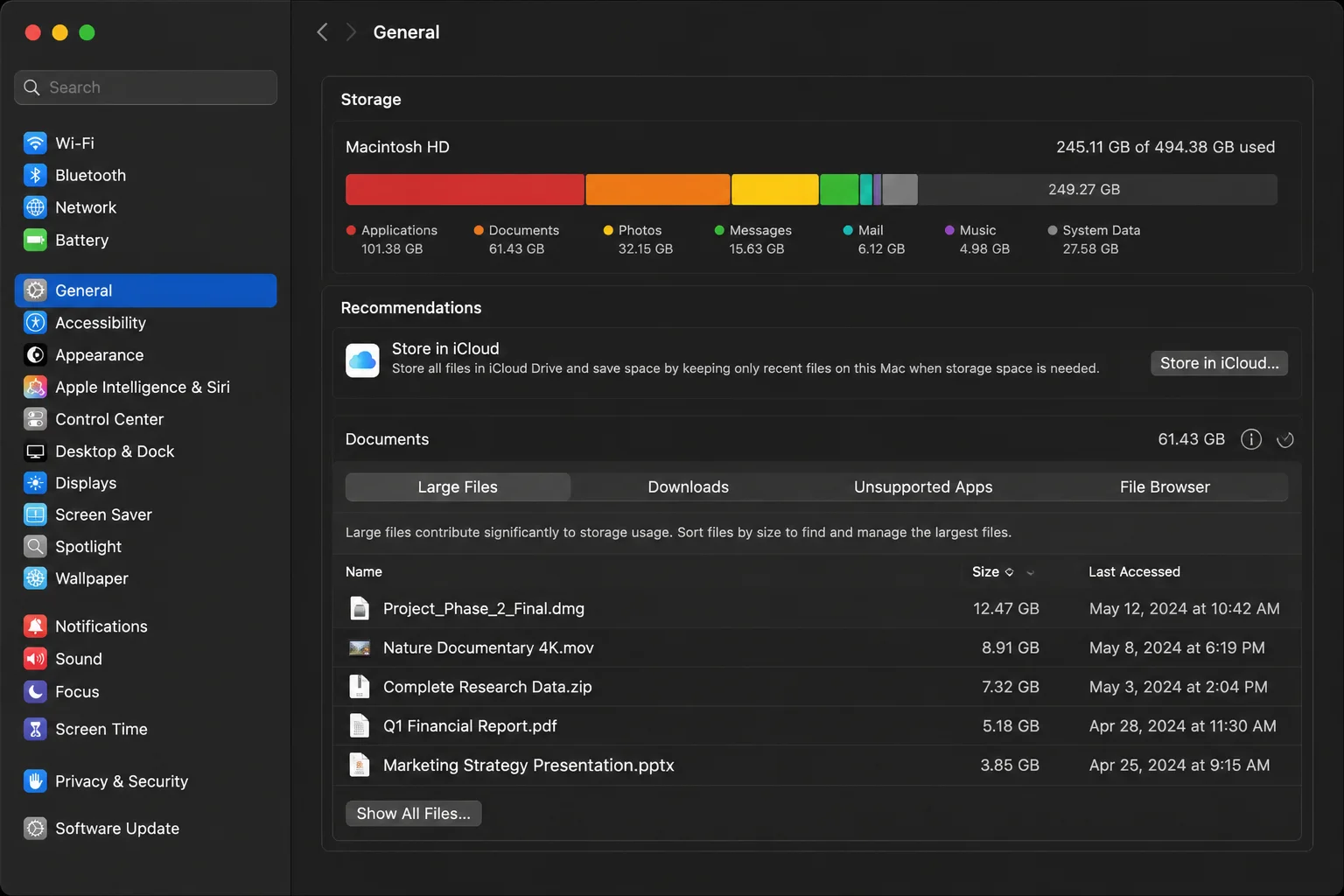This screenshot has width=1344, height=896.
Task: Click the red Applications storage bar segment
Action: [x=465, y=190]
